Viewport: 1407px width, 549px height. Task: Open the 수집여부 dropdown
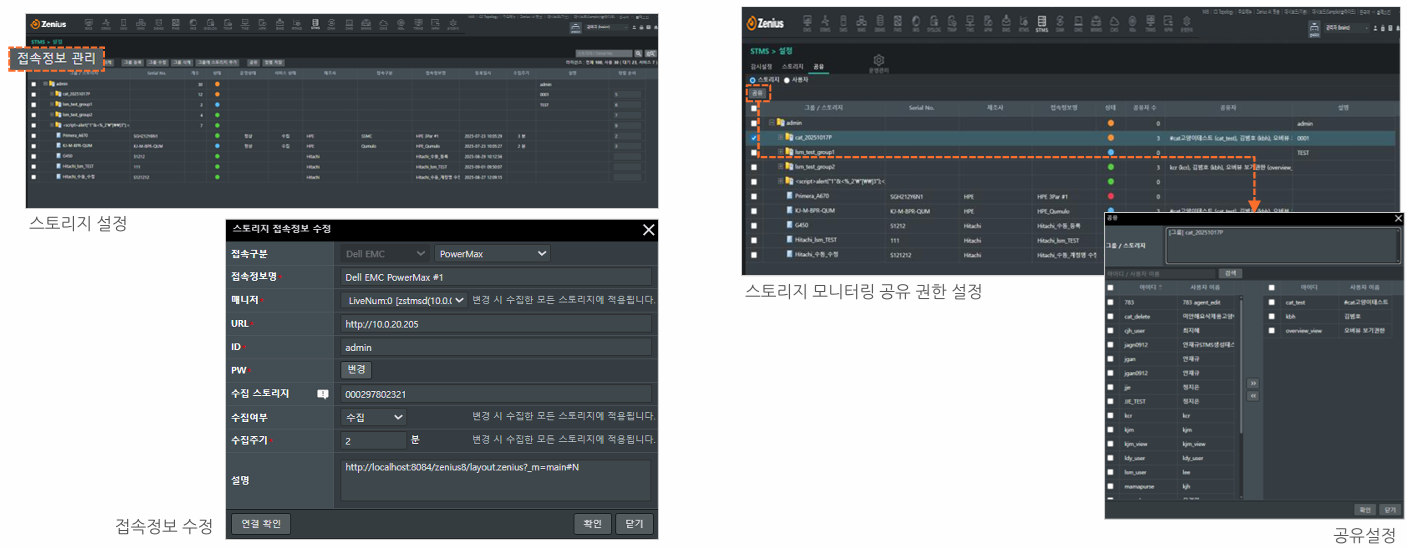373,416
